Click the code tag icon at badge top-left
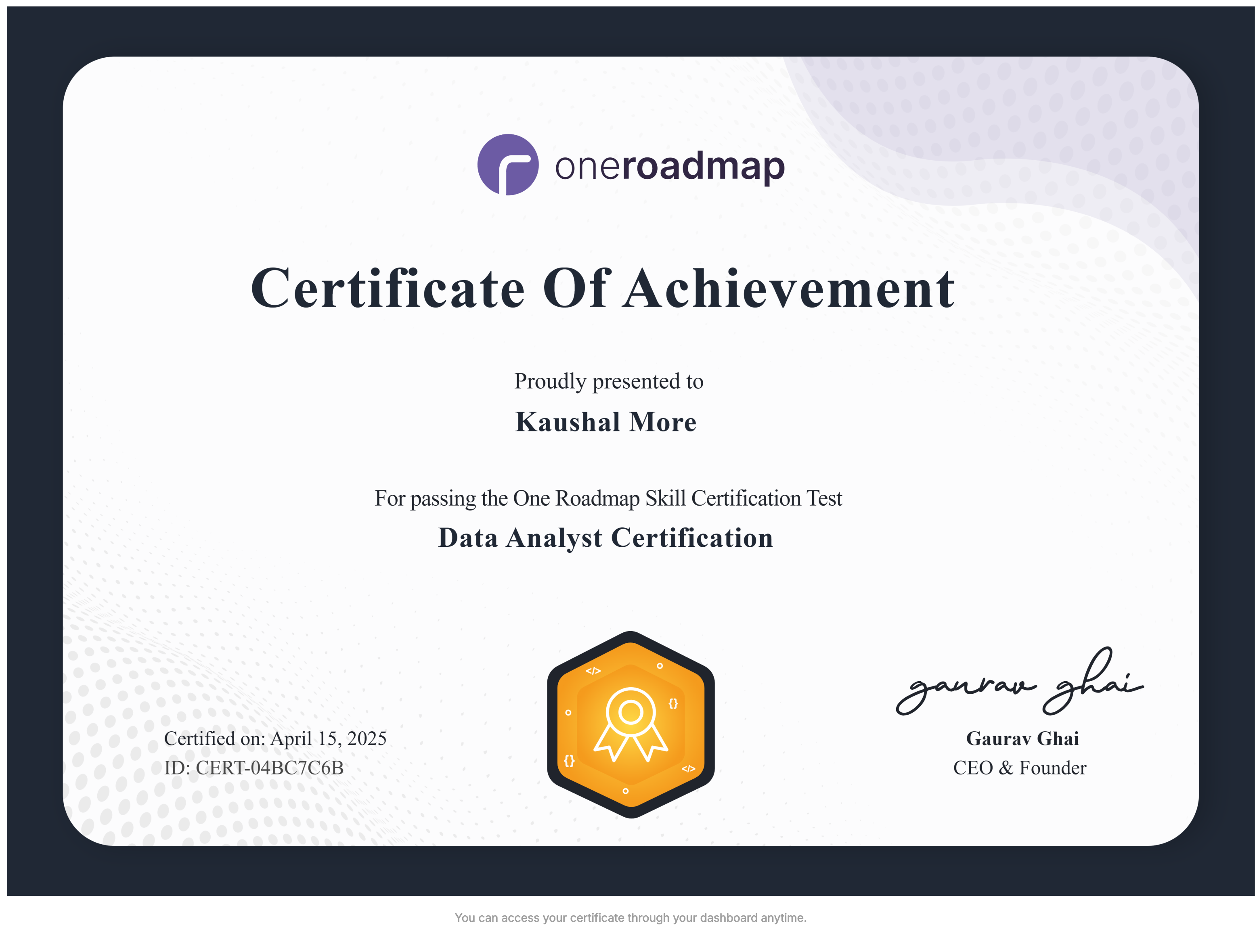1257x952 pixels. (x=593, y=671)
